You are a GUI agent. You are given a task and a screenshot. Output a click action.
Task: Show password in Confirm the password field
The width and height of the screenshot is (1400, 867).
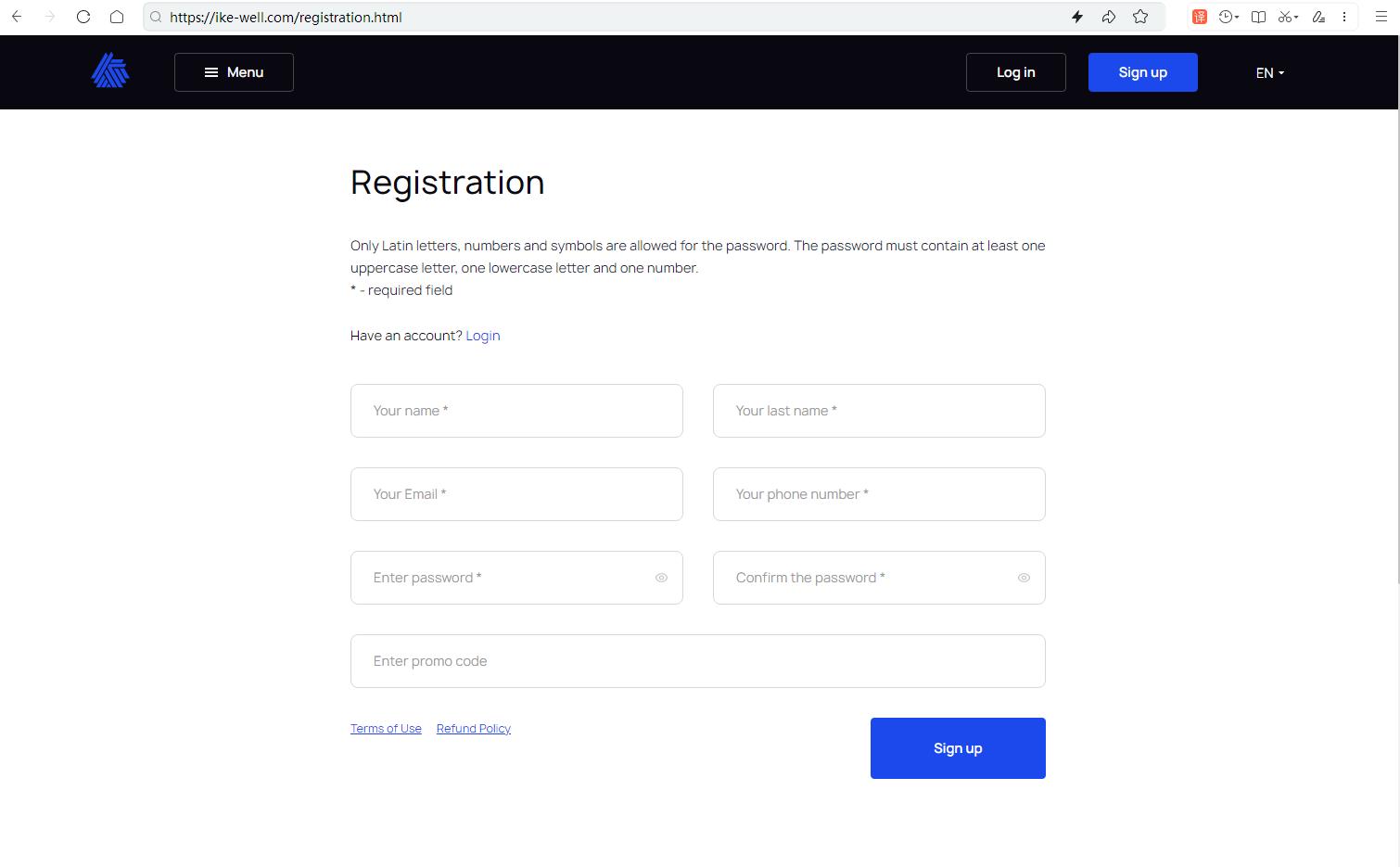point(1024,578)
